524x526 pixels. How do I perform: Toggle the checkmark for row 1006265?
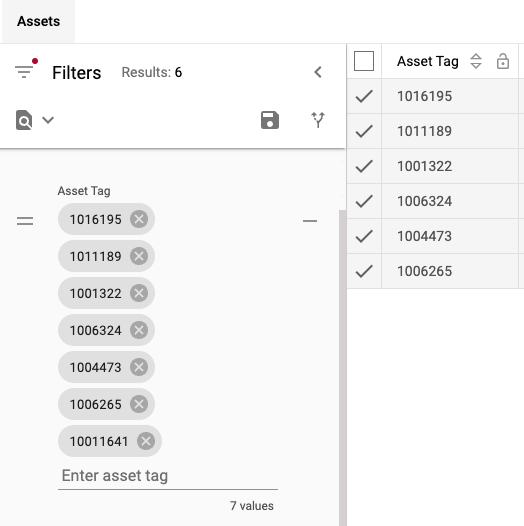364,271
